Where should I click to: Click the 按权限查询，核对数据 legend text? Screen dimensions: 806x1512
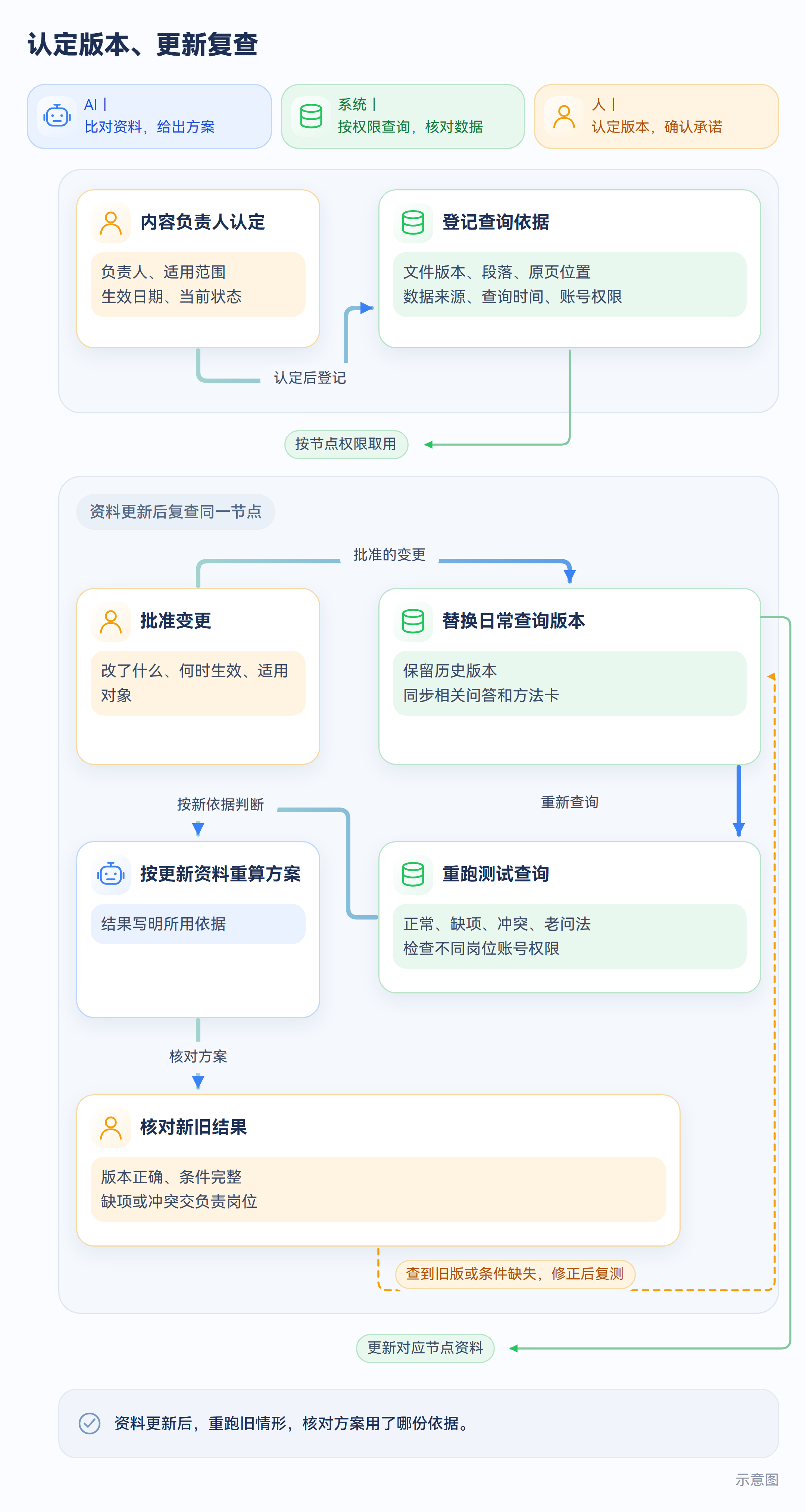pyautogui.click(x=410, y=127)
